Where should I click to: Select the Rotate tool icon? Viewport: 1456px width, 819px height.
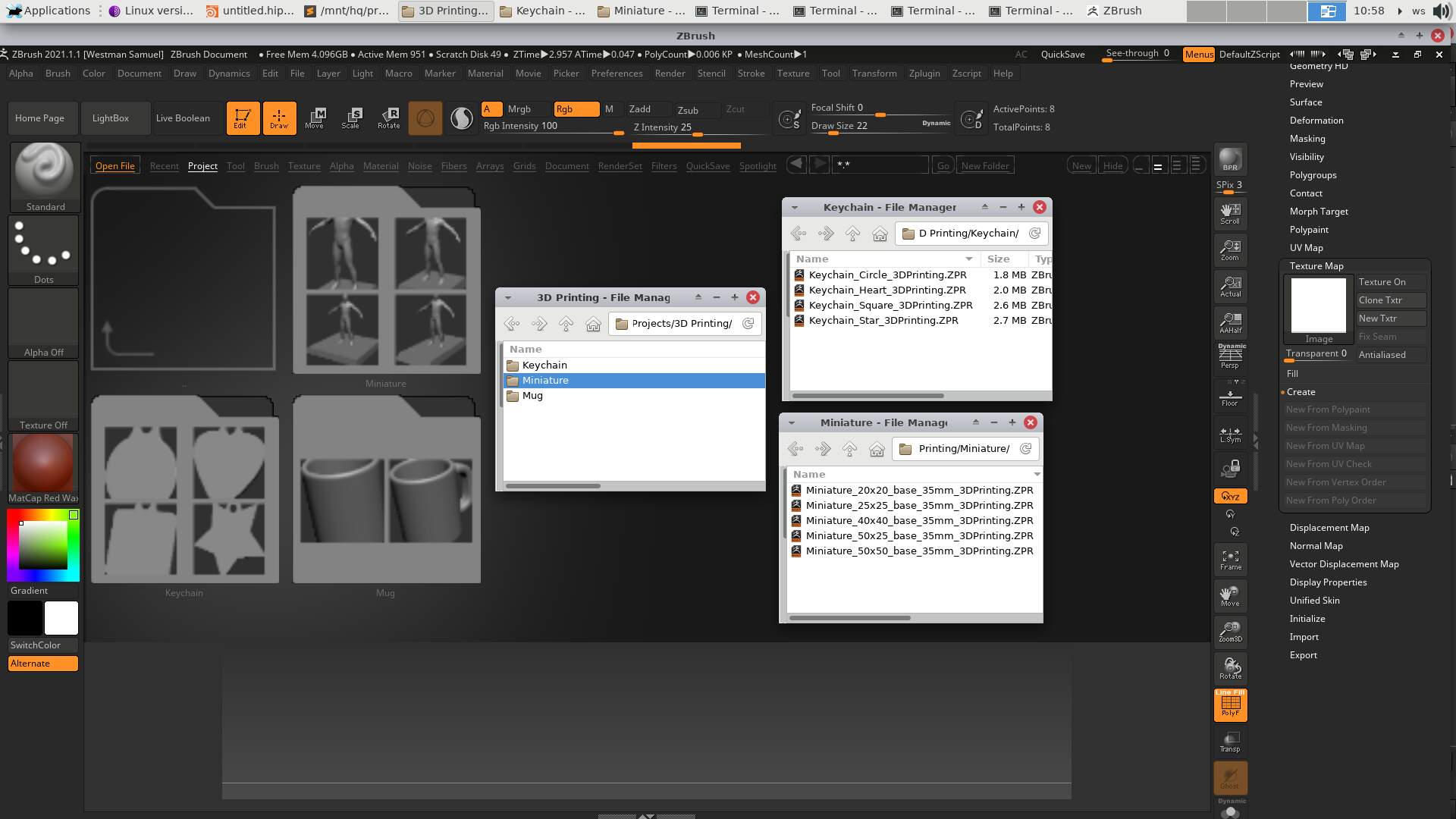tap(388, 118)
